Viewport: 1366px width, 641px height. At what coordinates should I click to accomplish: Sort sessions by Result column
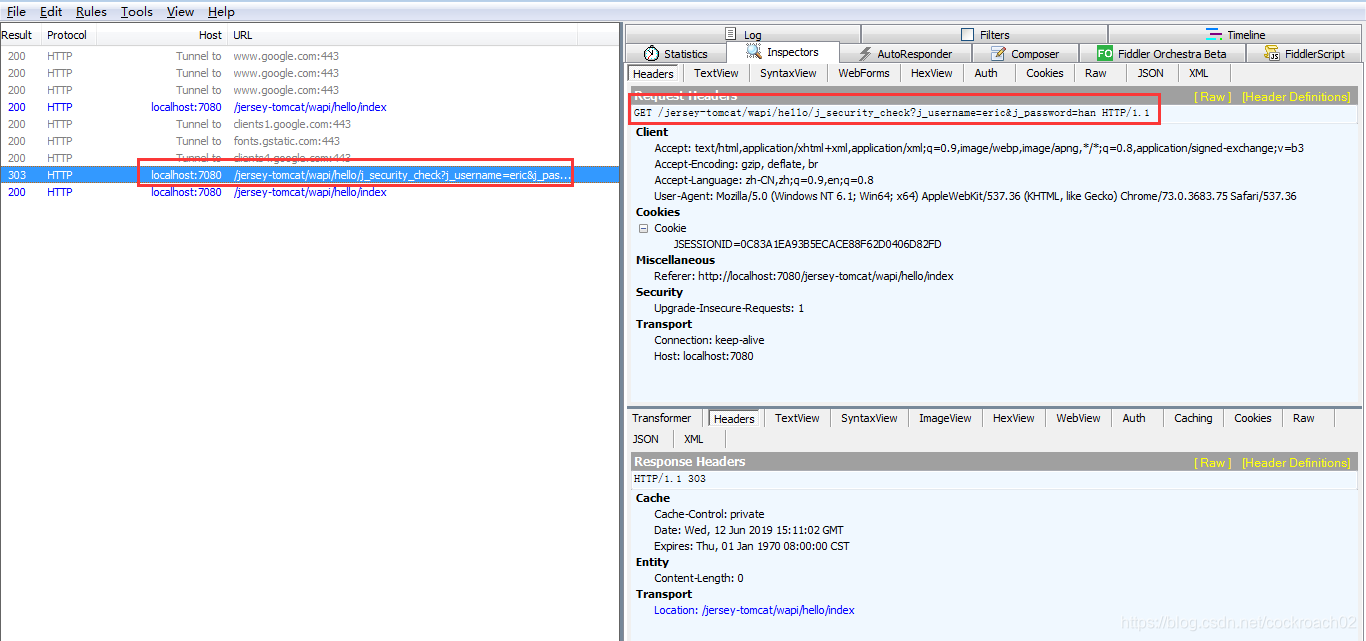(20, 35)
